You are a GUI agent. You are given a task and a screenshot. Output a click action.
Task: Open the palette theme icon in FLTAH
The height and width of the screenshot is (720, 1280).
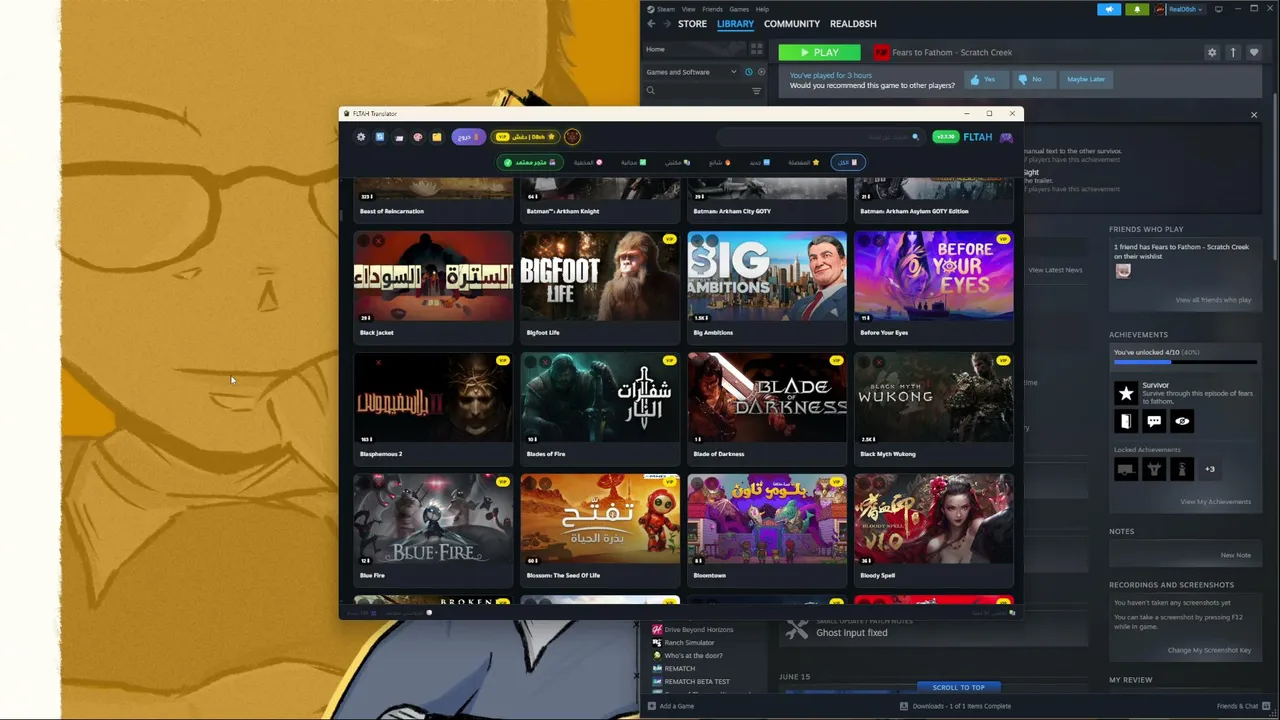(418, 137)
